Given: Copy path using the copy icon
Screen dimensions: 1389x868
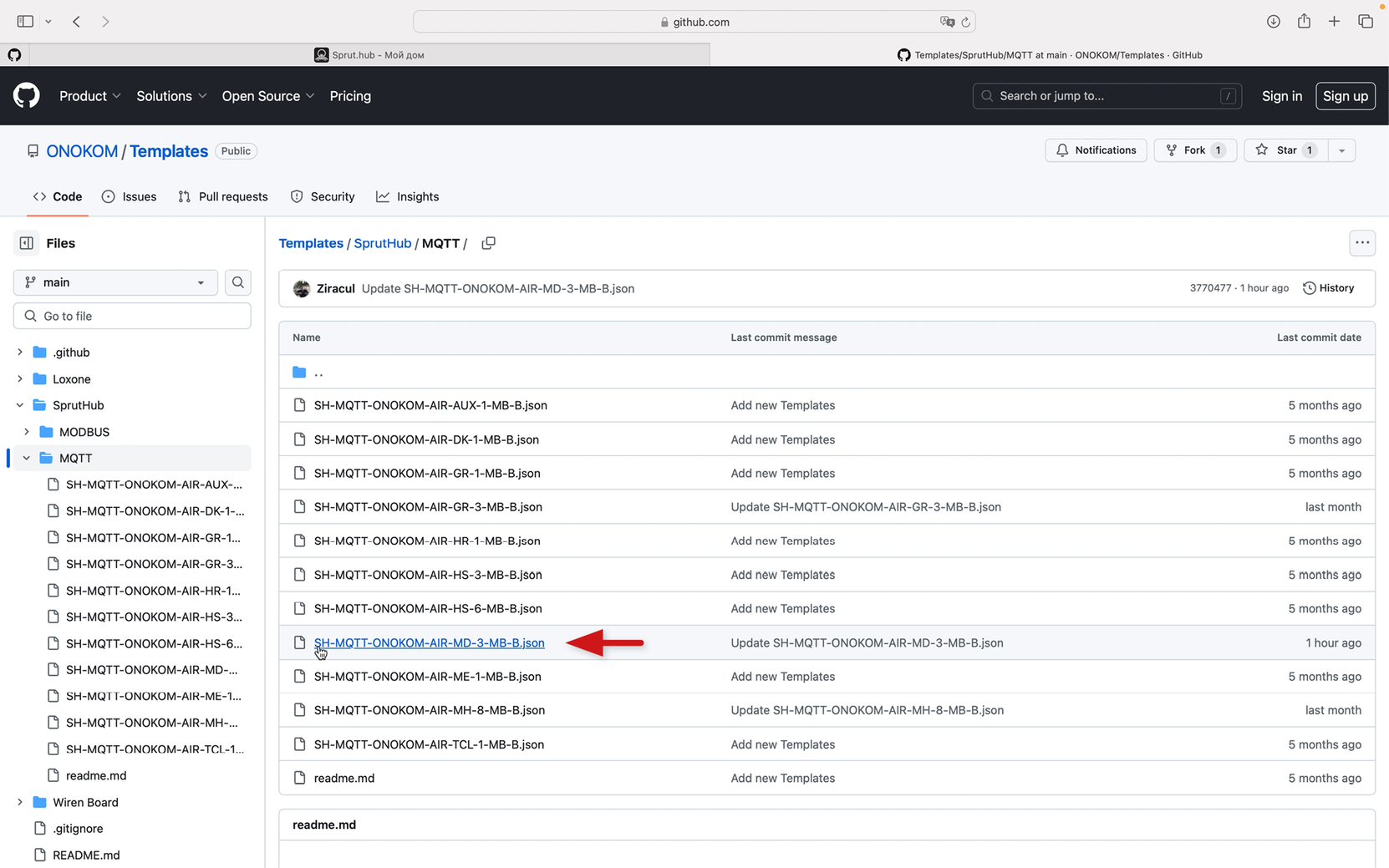Looking at the screenshot, I should [x=488, y=243].
